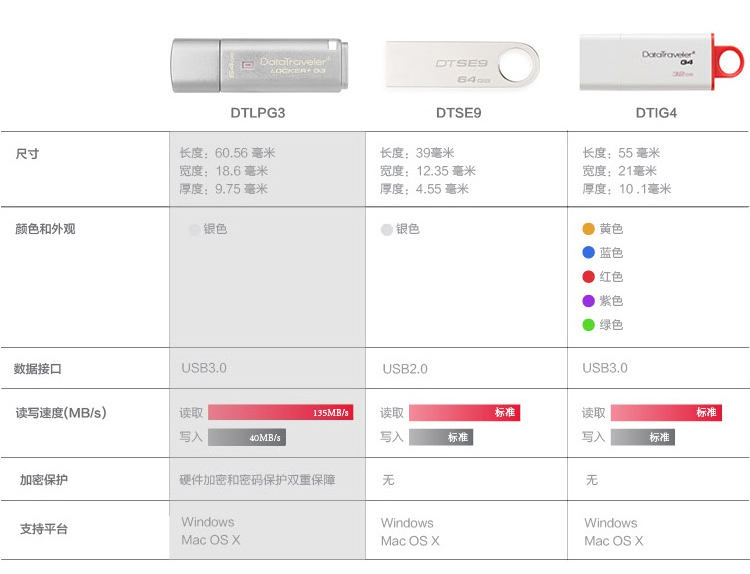Click the 支持平台 row header
This screenshot has height=574, width=750.
point(44,529)
